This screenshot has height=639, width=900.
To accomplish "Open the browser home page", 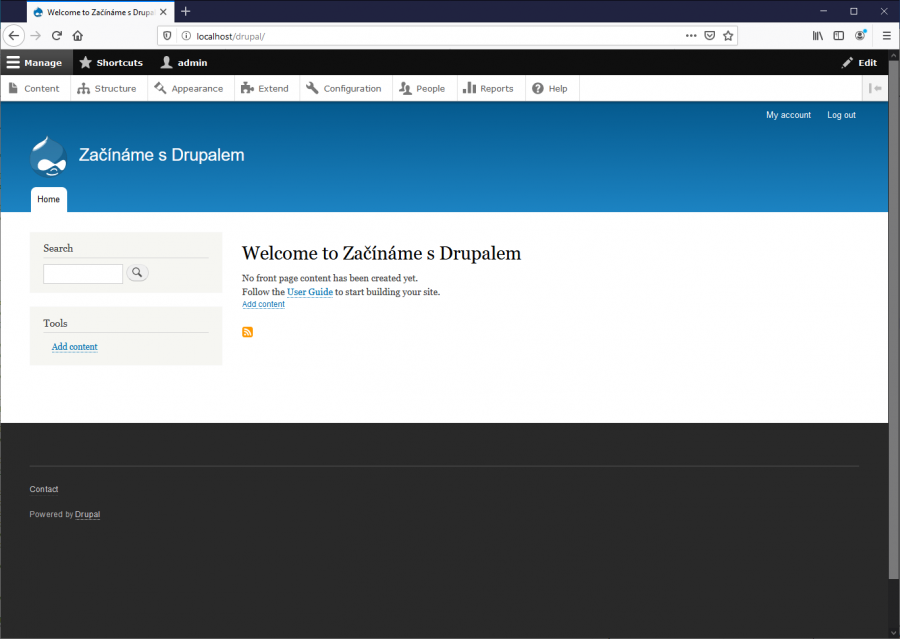I will point(77,36).
